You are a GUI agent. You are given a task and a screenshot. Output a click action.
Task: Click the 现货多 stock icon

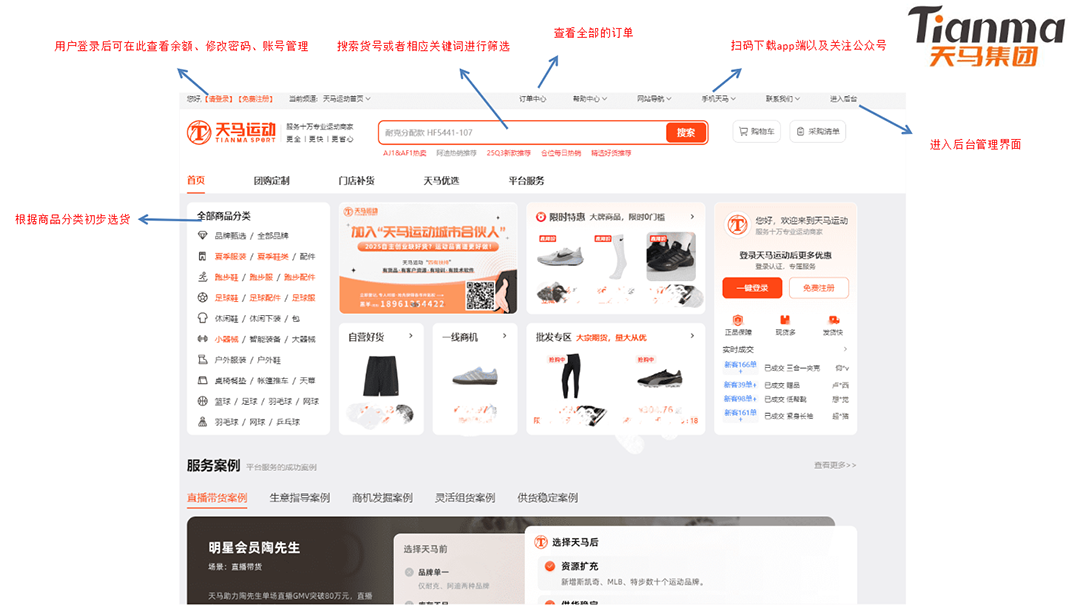[x=785, y=320]
